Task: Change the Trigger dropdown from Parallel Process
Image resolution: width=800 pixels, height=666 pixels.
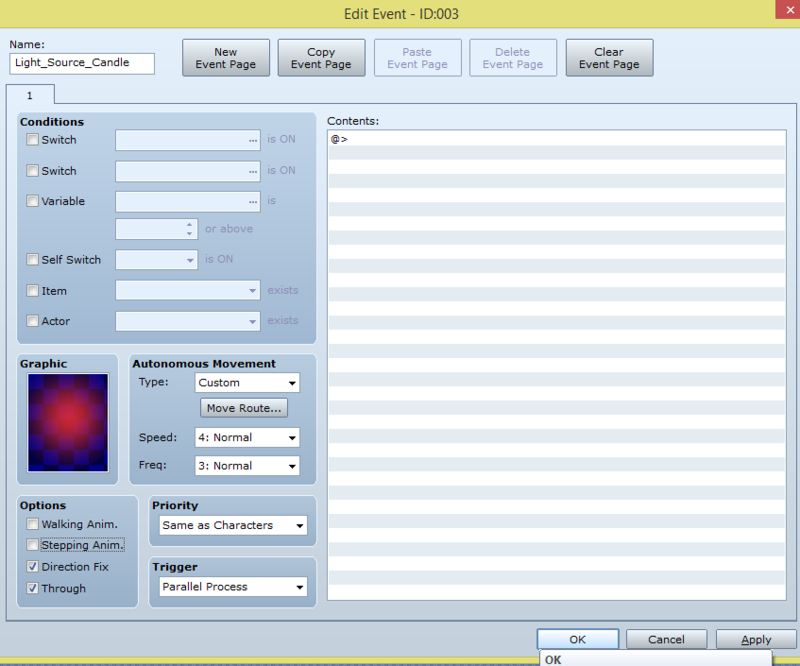Action: tap(230, 587)
